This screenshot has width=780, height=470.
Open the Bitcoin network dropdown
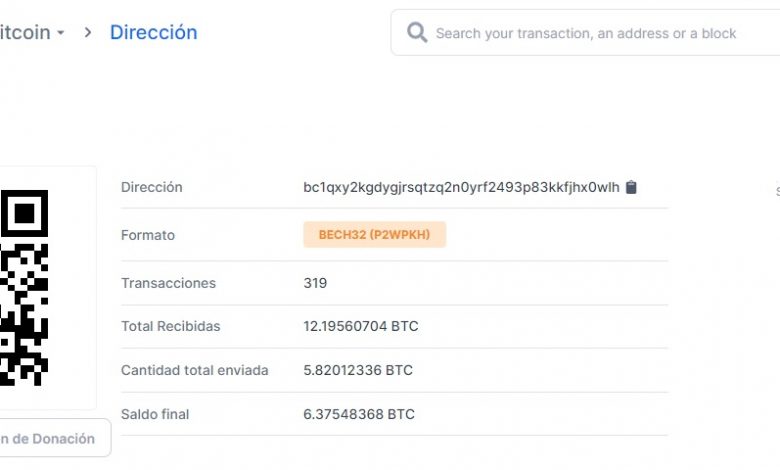32,32
